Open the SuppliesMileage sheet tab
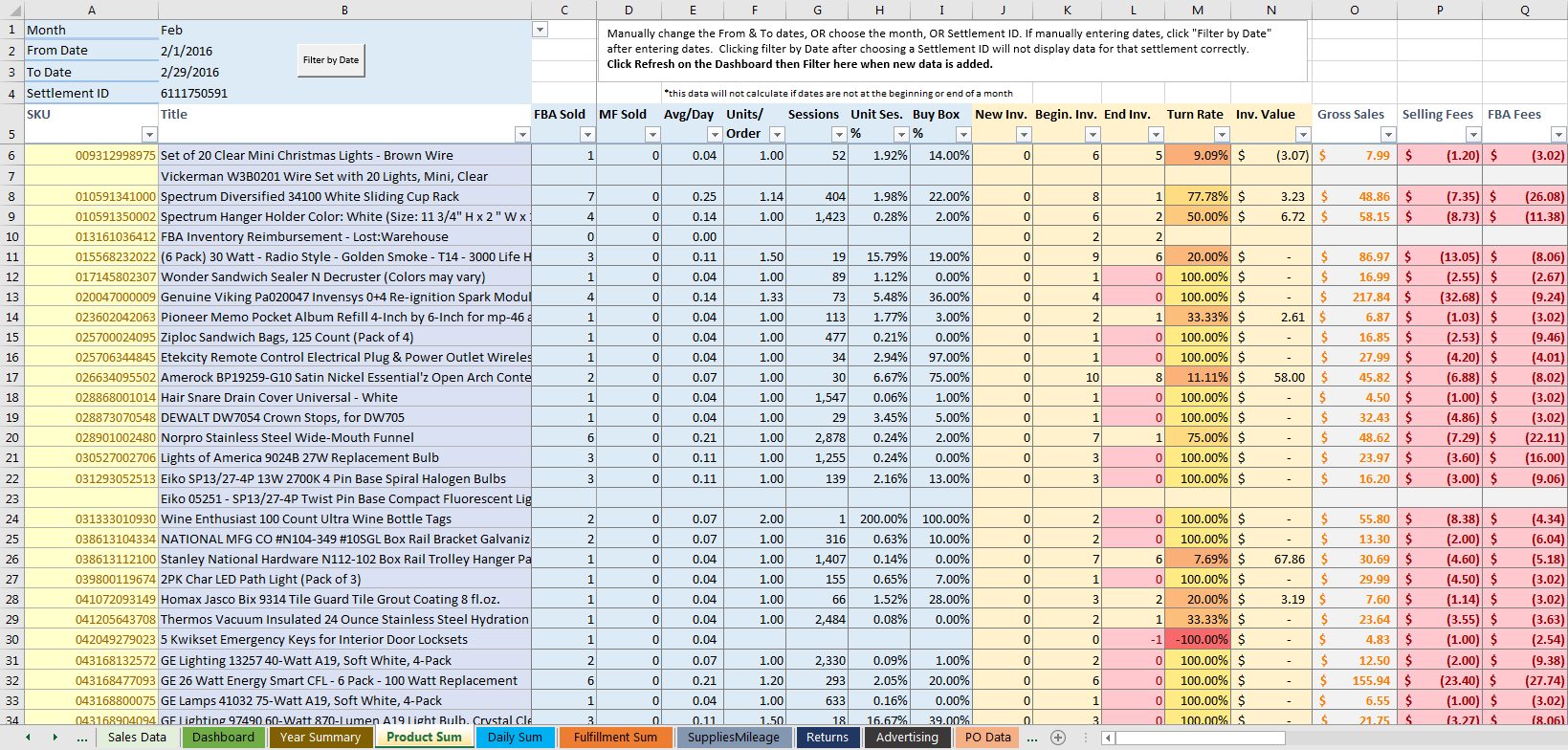The image size is (1568, 750). point(734,738)
